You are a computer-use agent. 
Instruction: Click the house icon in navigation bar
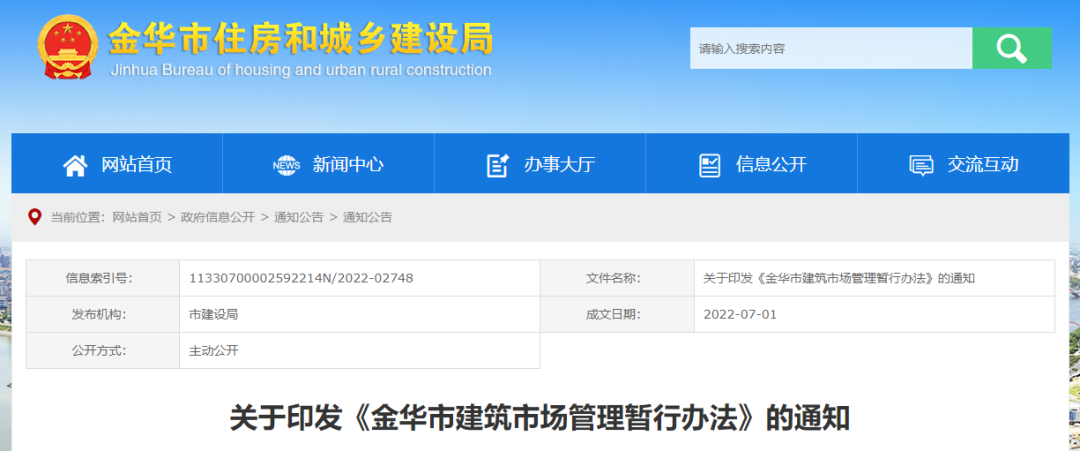click(x=75, y=165)
